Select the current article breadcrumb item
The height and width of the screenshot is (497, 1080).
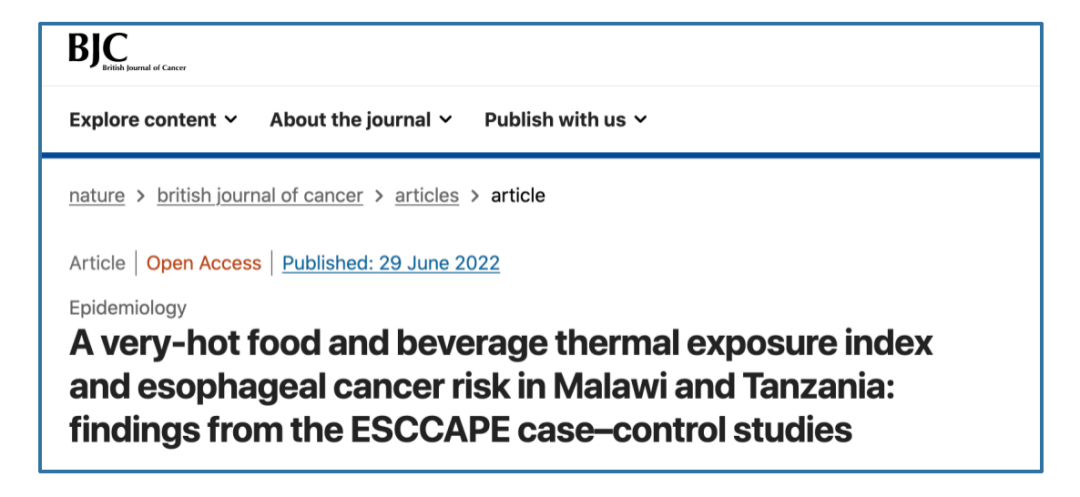[x=518, y=196]
